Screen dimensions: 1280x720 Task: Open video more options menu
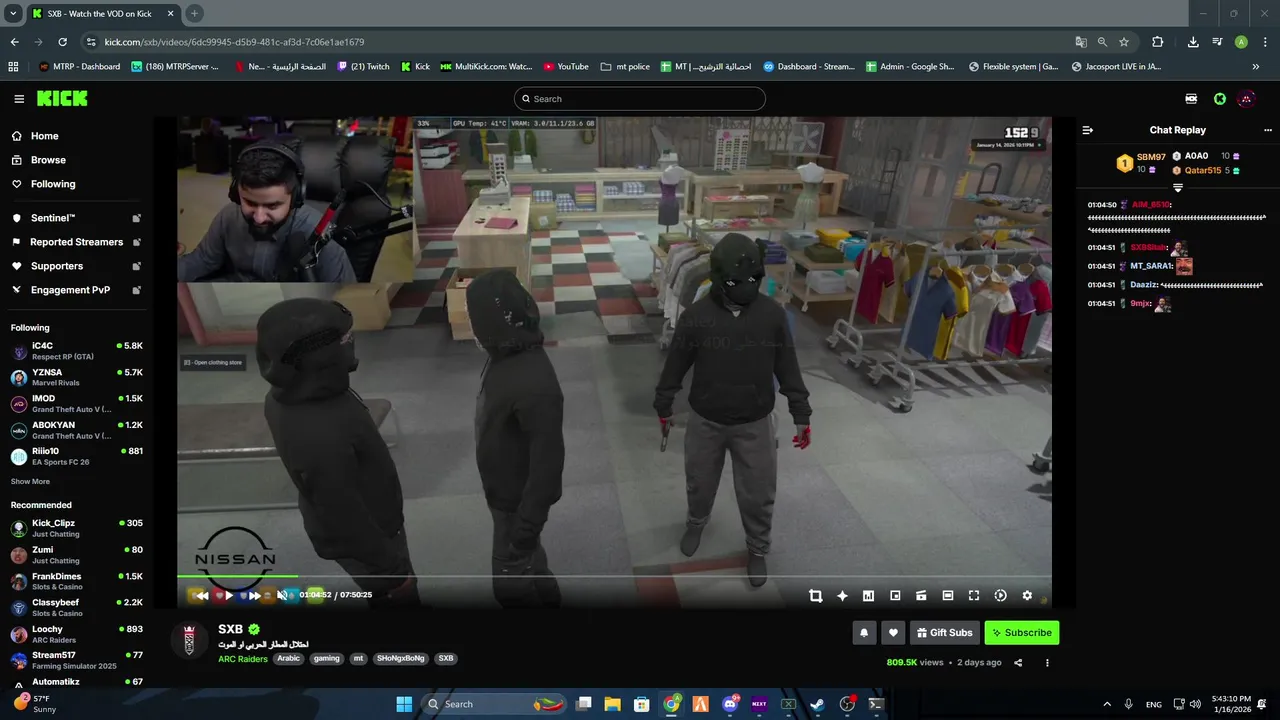1047,662
